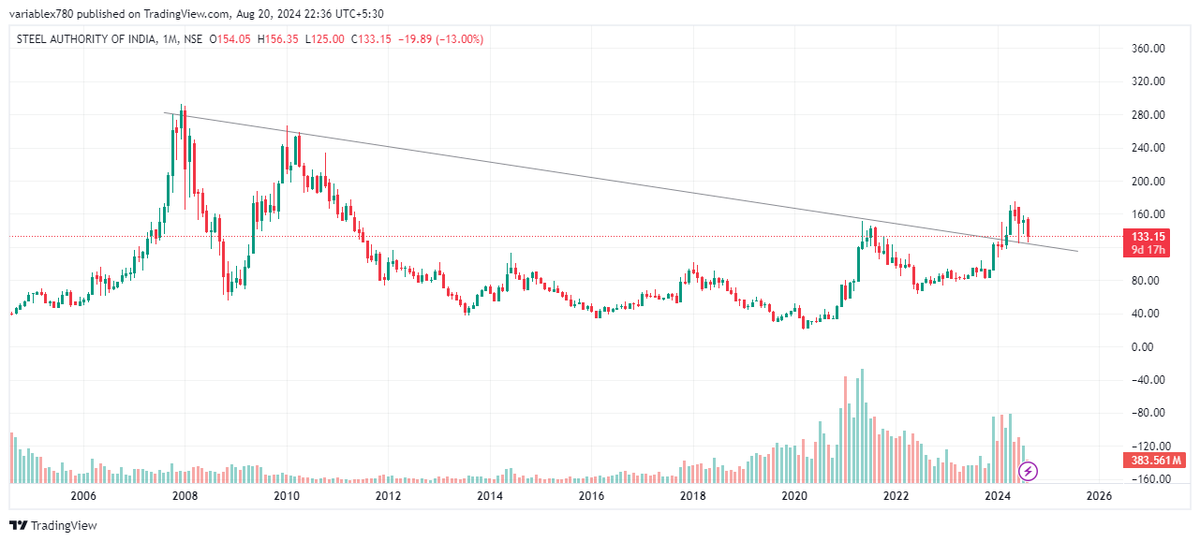The height and width of the screenshot is (542, 1200).
Task: Click the TradingView logo at the bottom left
Action: pyautogui.click(x=53, y=526)
